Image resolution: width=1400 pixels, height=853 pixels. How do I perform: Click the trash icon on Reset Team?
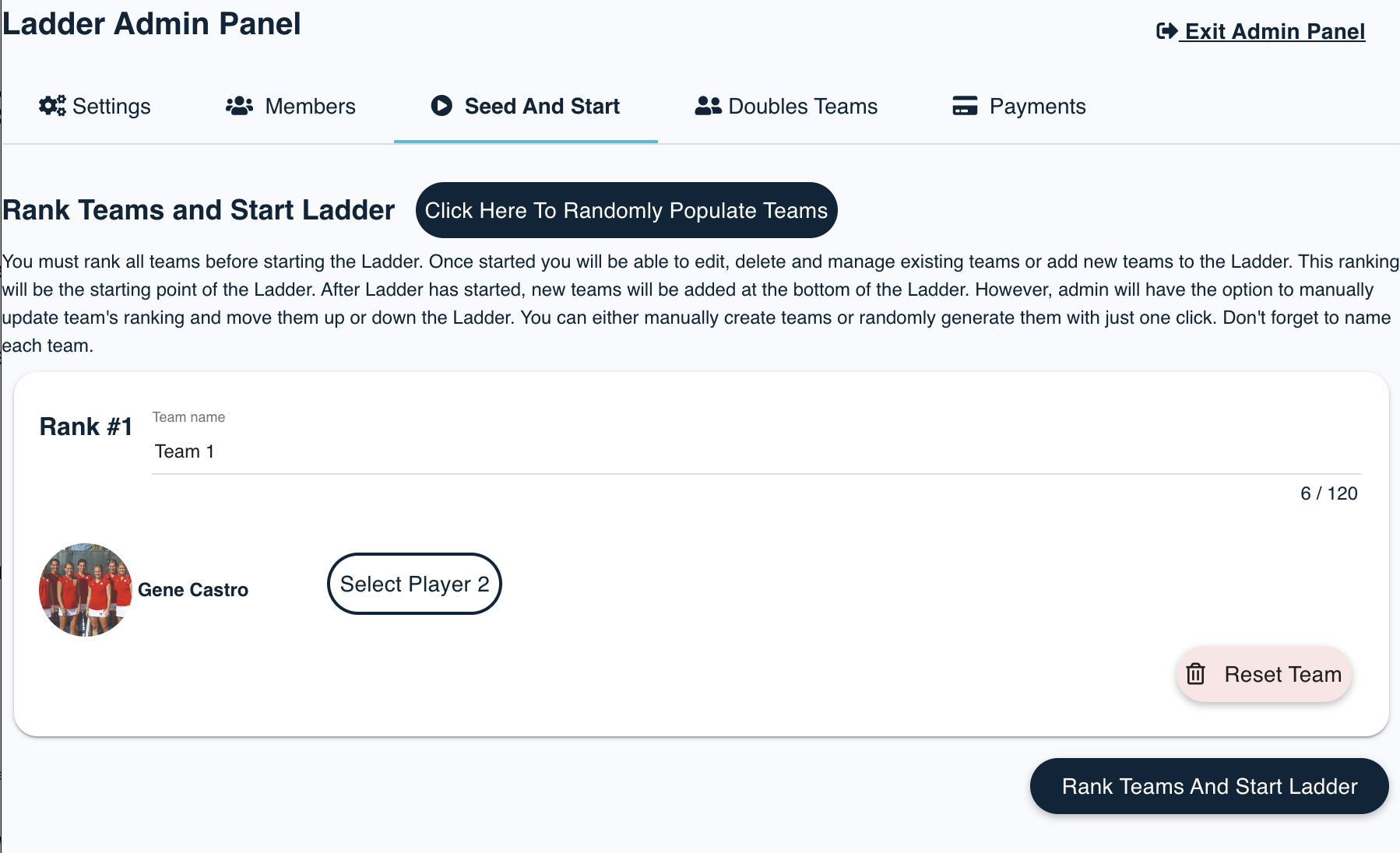point(1197,674)
